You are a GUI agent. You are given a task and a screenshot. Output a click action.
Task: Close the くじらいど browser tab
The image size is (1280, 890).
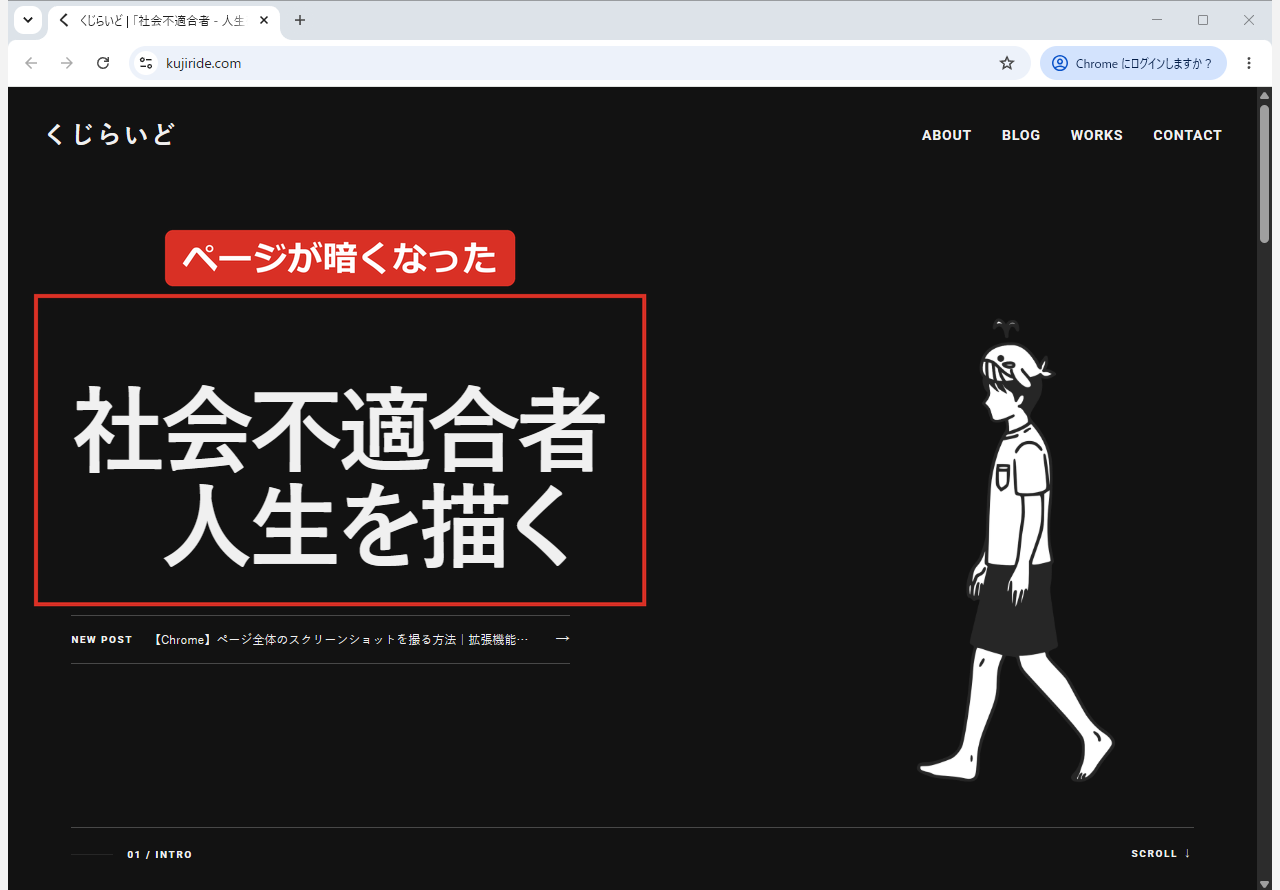click(x=264, y=20)
